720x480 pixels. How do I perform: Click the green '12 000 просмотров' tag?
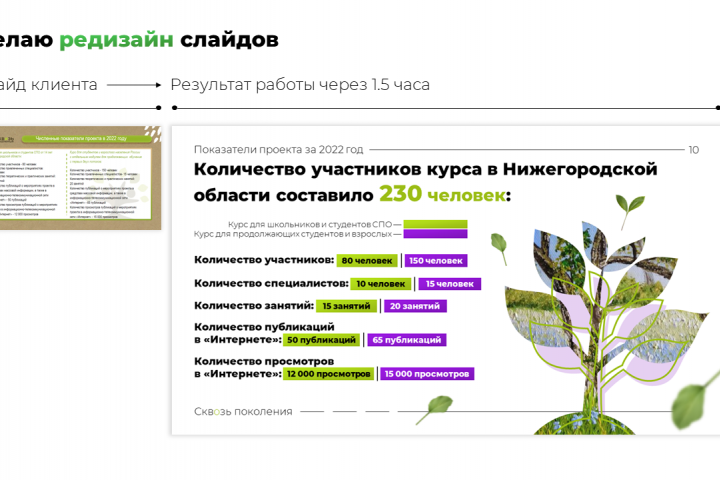(329, 374)
